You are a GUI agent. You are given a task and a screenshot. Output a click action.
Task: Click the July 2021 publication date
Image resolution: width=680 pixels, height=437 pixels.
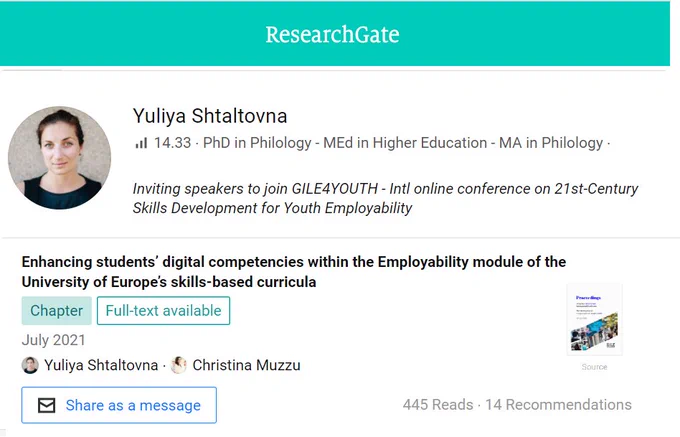53,340
